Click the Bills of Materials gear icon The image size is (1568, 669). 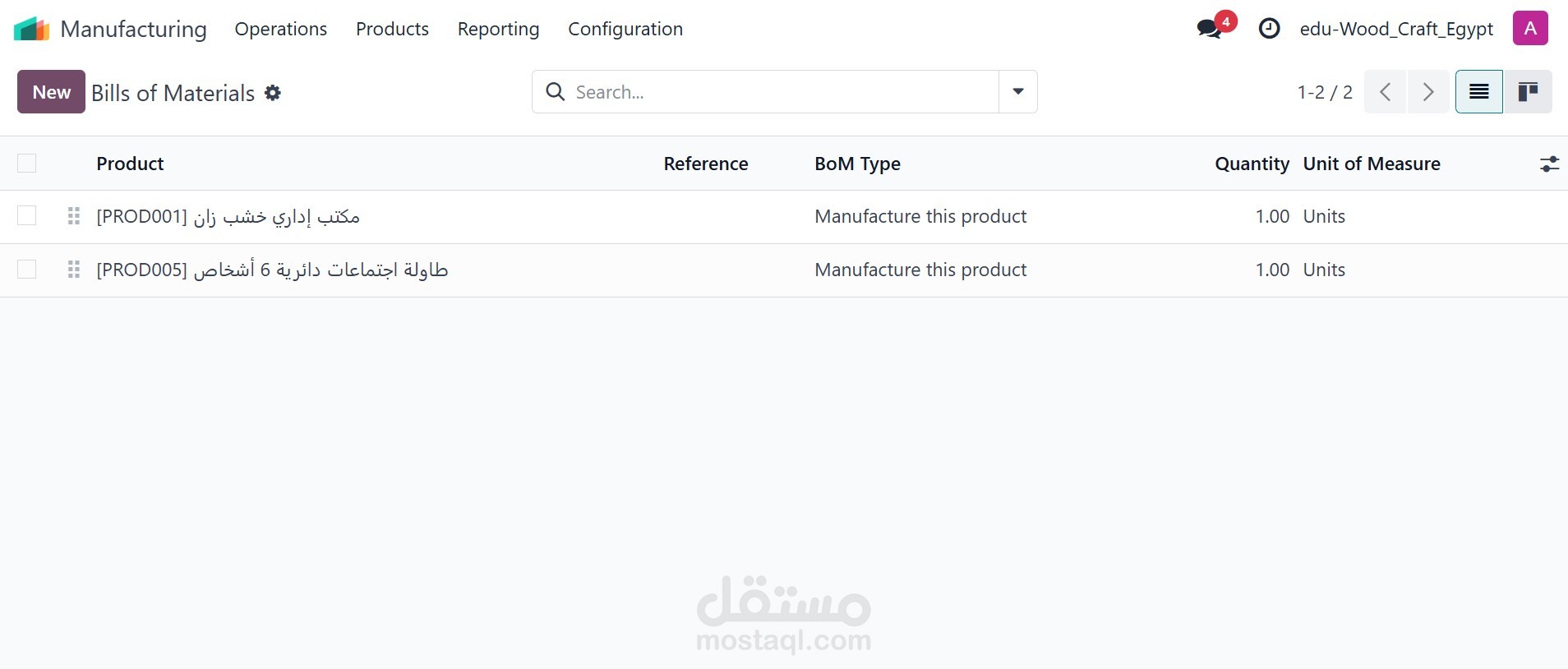pyautogui.click(x=273, y=93)
